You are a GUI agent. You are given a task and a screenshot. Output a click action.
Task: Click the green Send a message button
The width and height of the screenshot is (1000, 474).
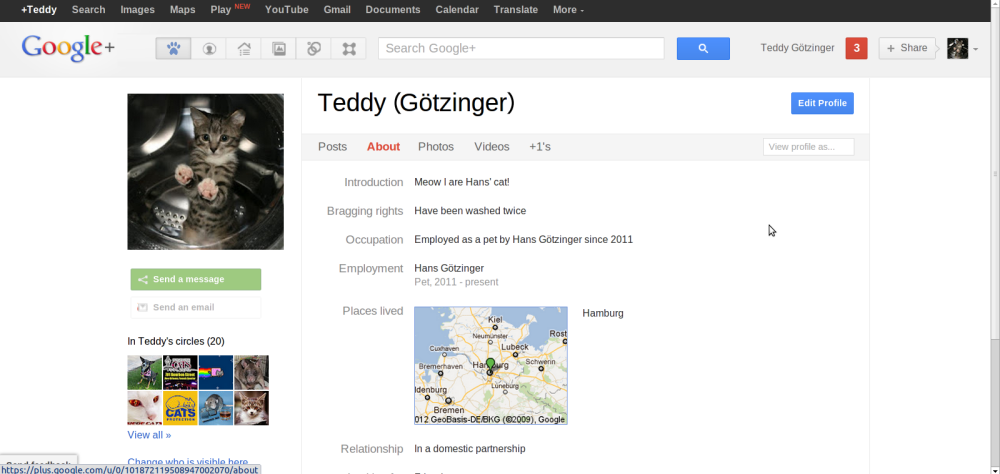(196, 279)
